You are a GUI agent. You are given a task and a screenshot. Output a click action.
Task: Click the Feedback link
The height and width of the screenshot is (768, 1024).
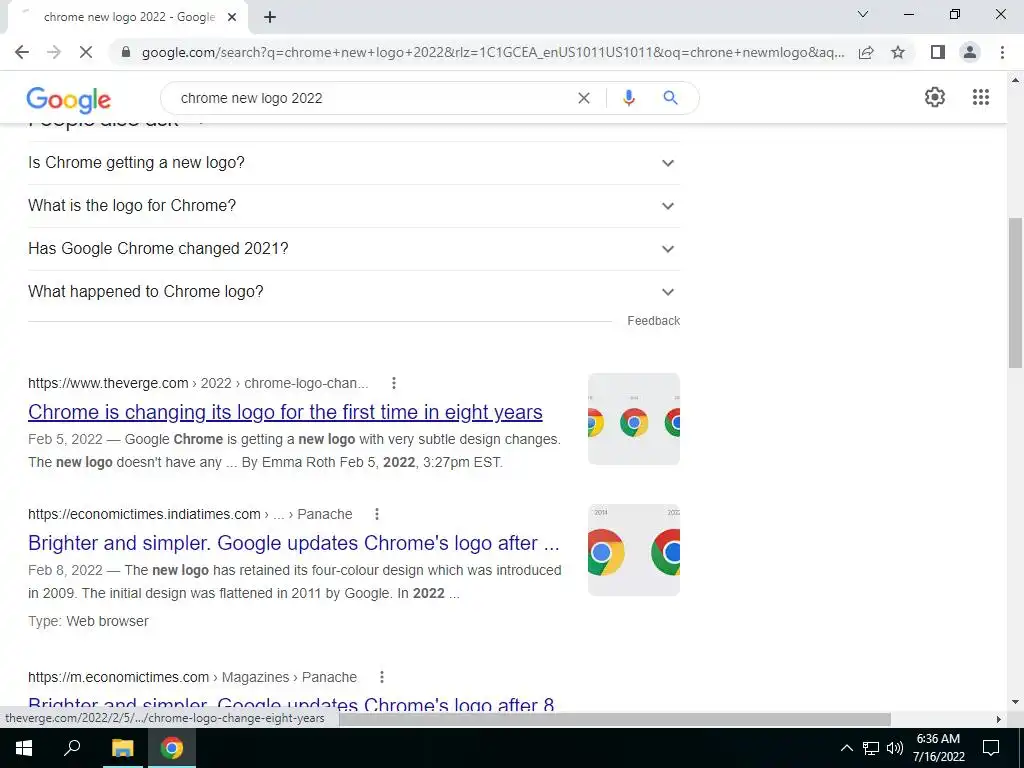tap(653, 321)
